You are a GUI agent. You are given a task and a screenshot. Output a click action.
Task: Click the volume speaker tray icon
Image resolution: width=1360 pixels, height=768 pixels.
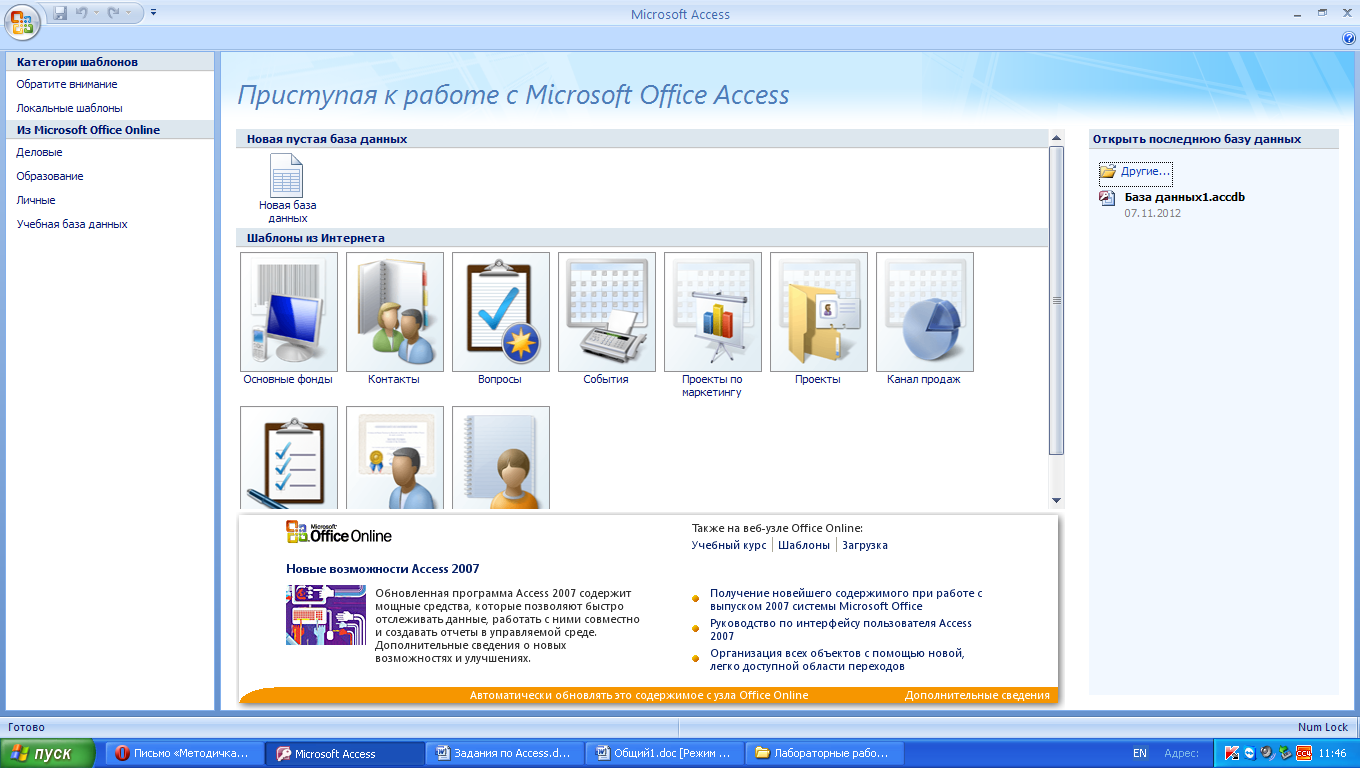point(1267,753)
